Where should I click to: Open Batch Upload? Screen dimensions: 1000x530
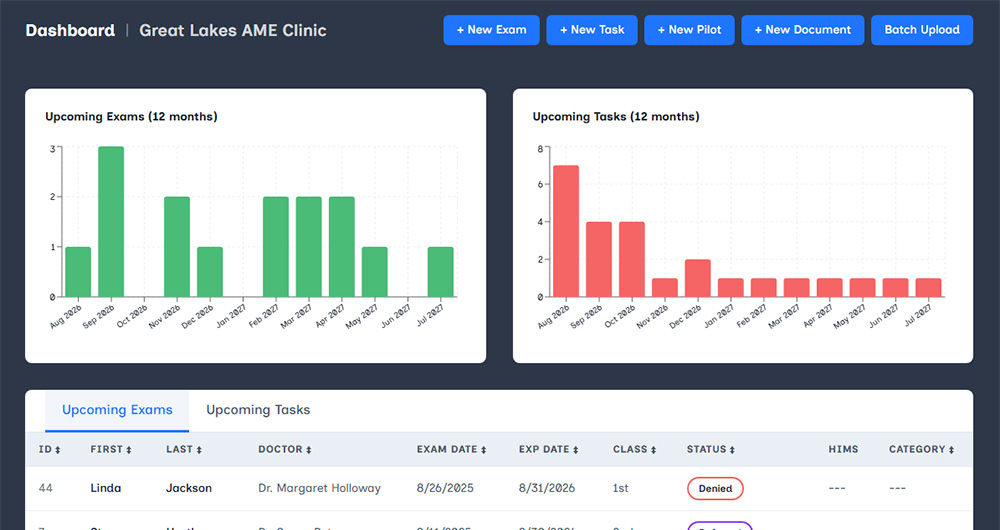[922, 30]
